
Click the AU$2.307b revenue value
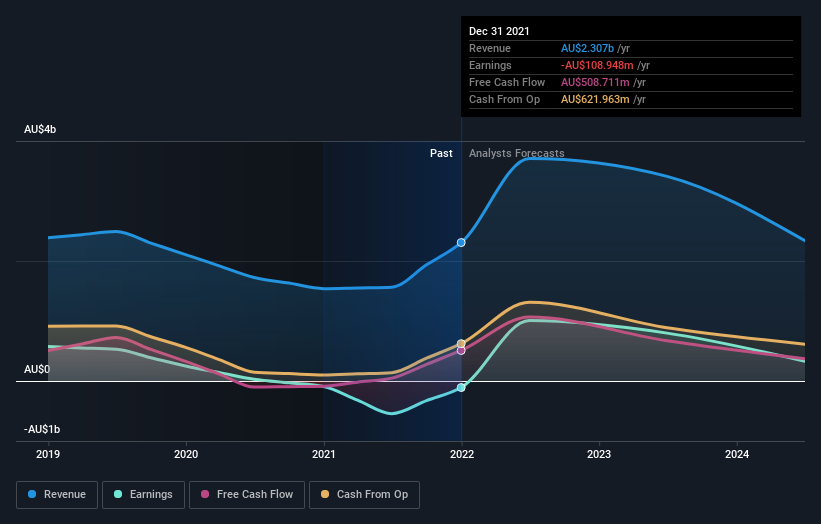point(587,48)
